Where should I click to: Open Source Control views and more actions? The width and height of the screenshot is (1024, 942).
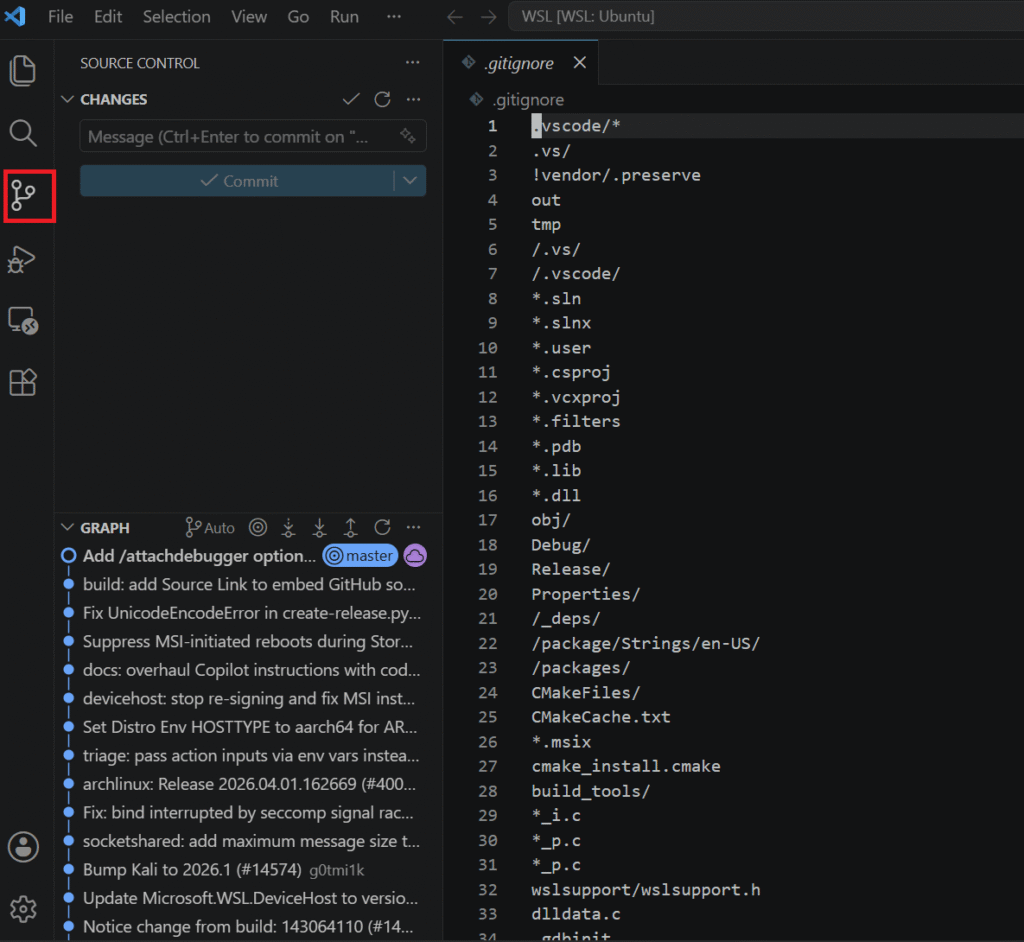pos(413,63)
